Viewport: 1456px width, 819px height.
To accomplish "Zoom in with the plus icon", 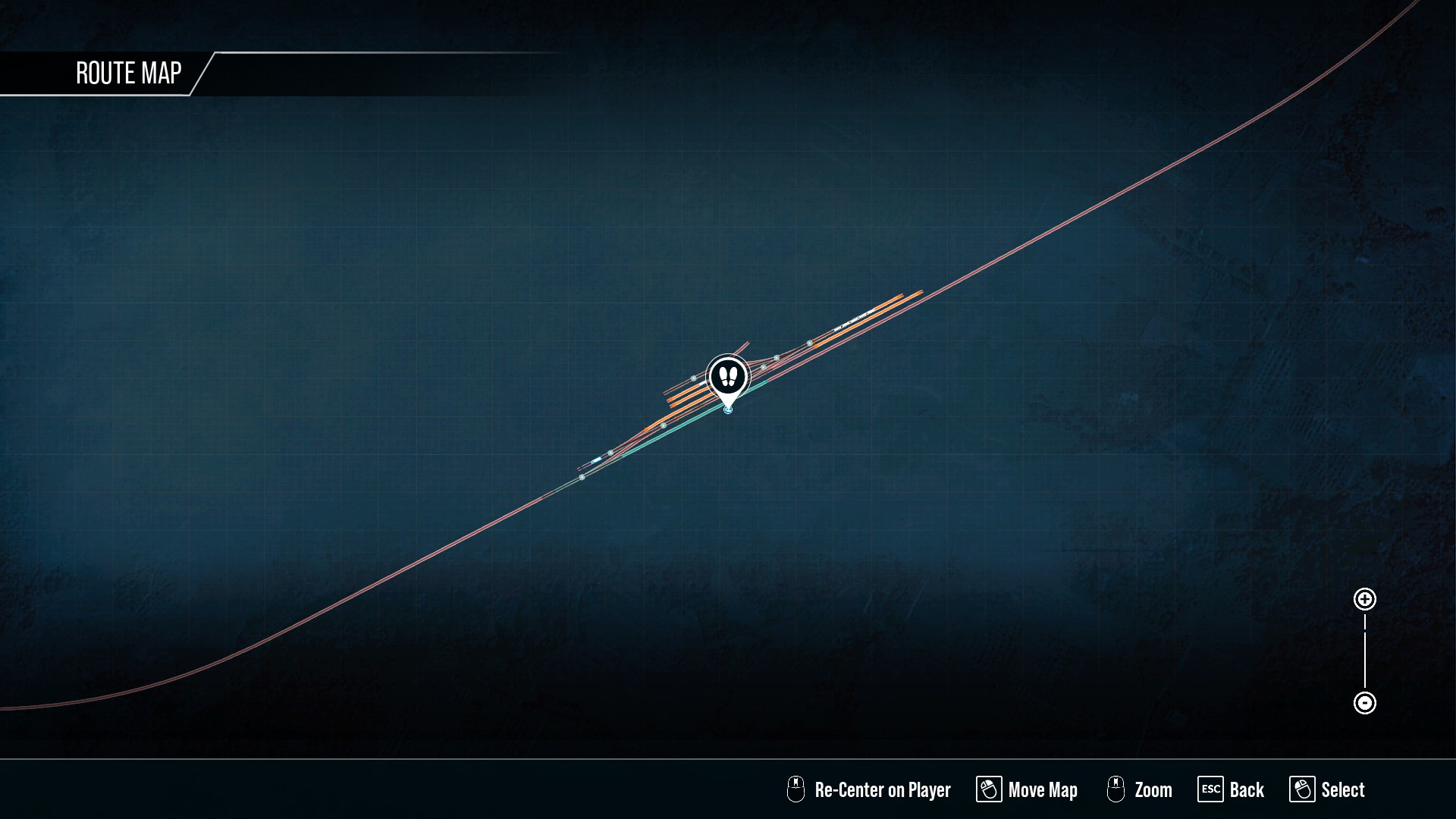I will coord(1364,599).
